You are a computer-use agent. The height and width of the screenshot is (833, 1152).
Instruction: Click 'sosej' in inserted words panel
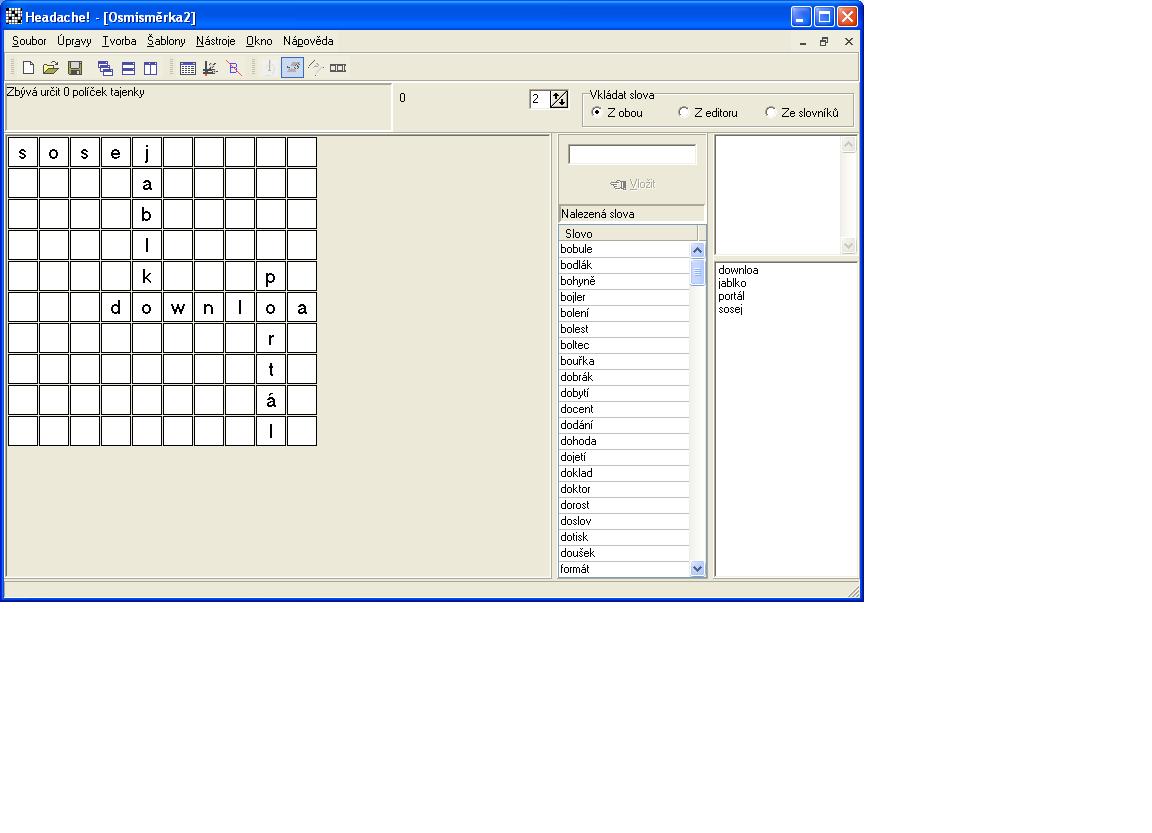730,309
